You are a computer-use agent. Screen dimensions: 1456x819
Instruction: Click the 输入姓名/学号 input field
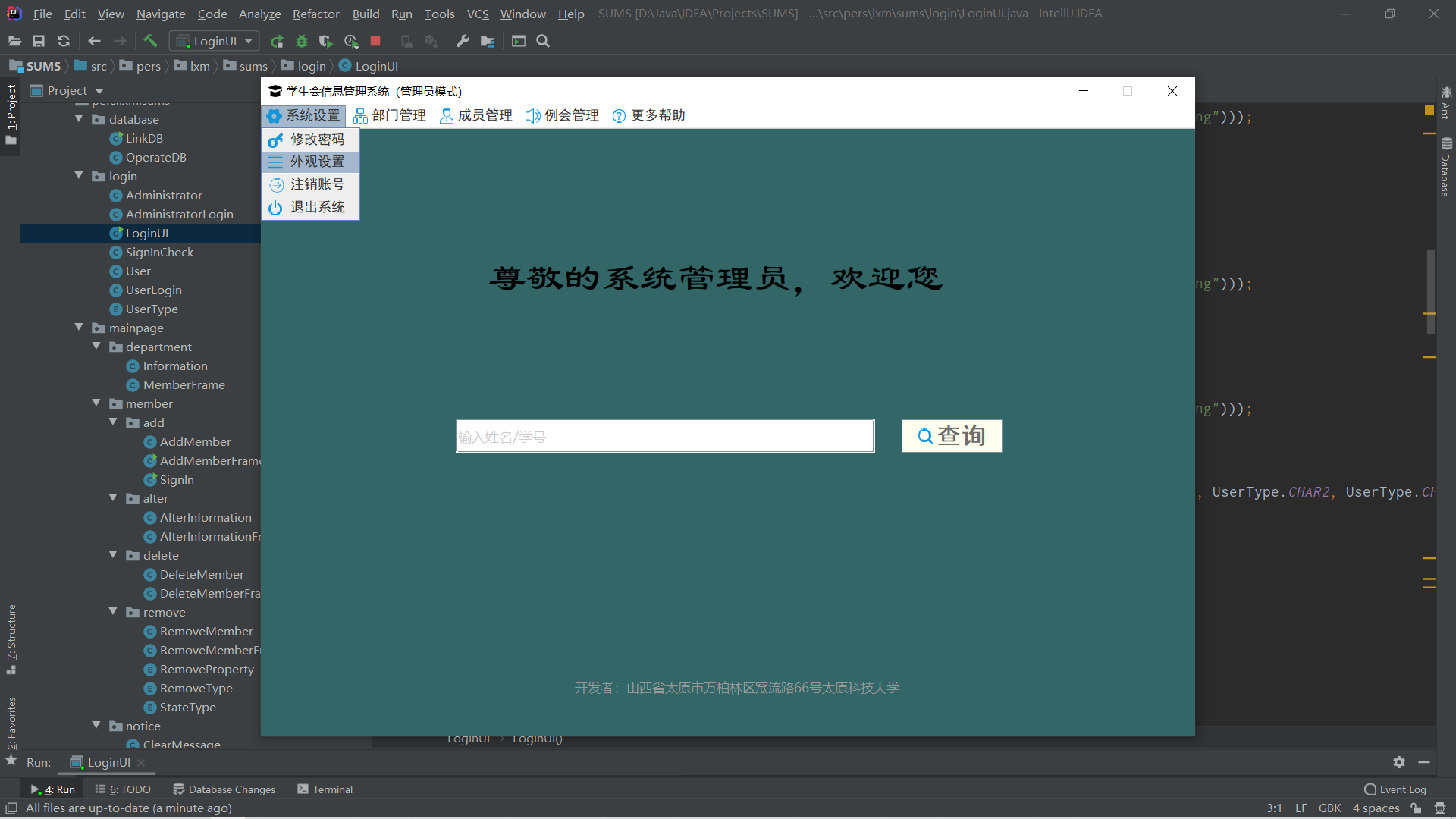click(664, 436)
